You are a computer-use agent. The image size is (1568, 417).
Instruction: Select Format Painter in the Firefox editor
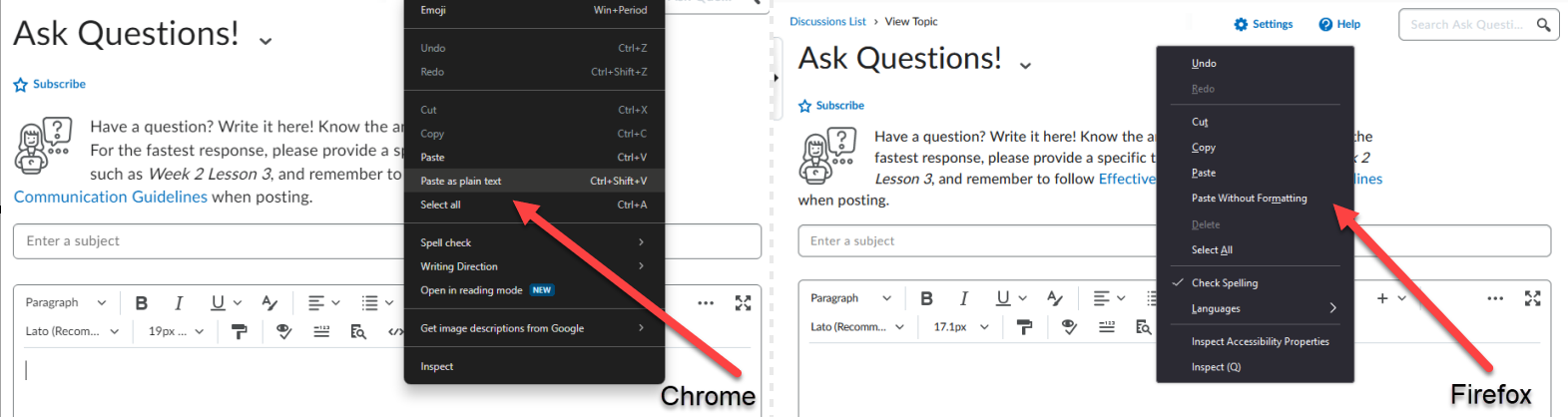1025,326
